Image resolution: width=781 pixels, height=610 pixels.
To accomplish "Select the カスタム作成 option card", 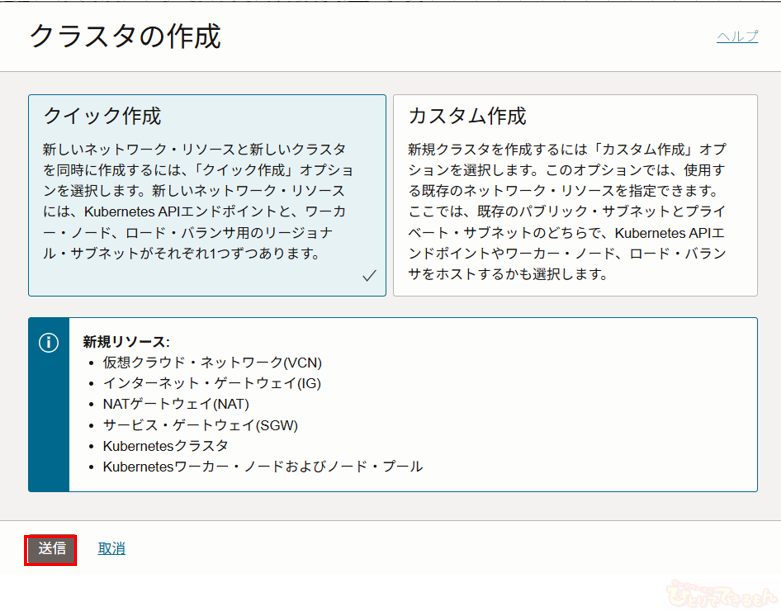I will 575,195.
